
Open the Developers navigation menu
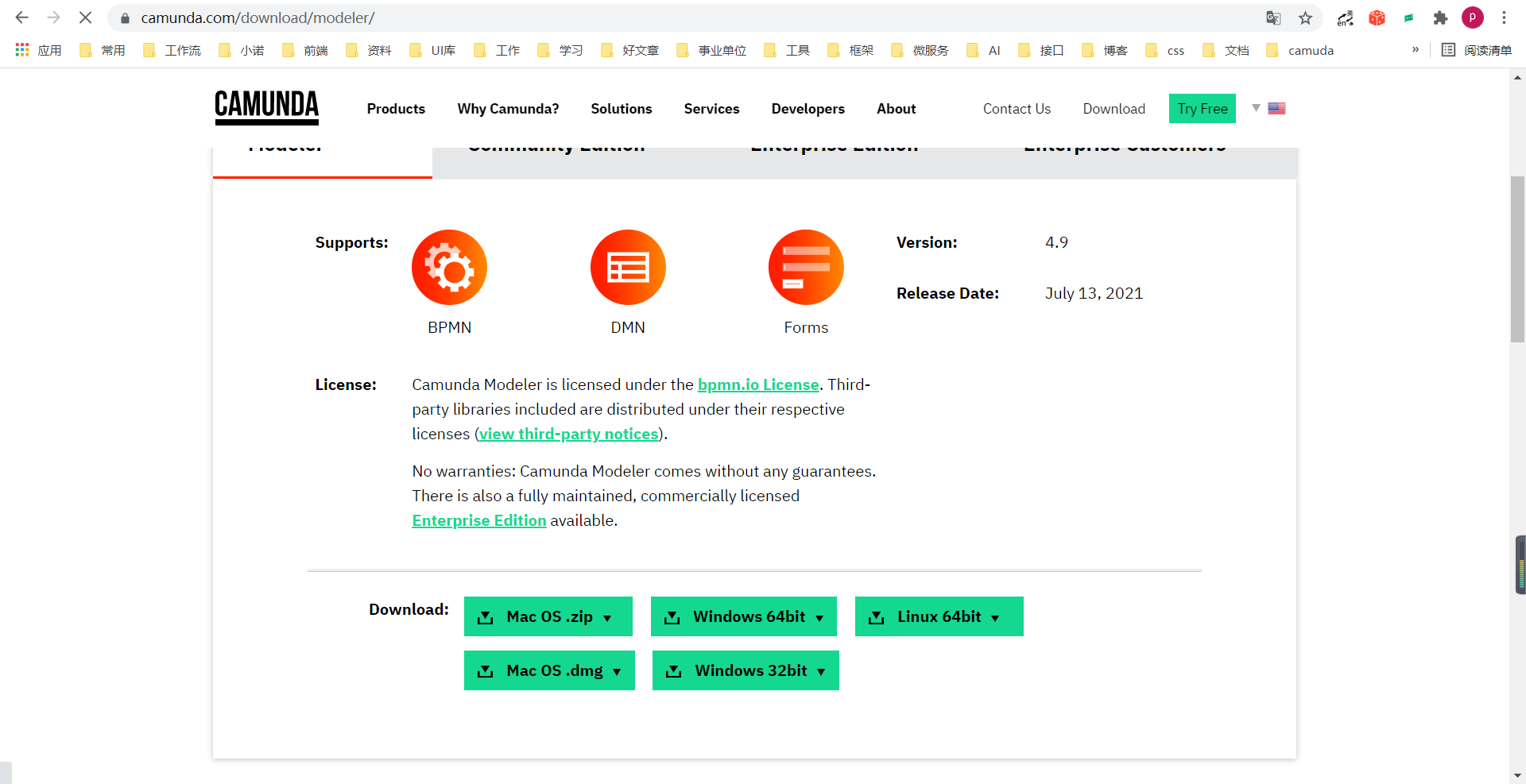(808, 109)
